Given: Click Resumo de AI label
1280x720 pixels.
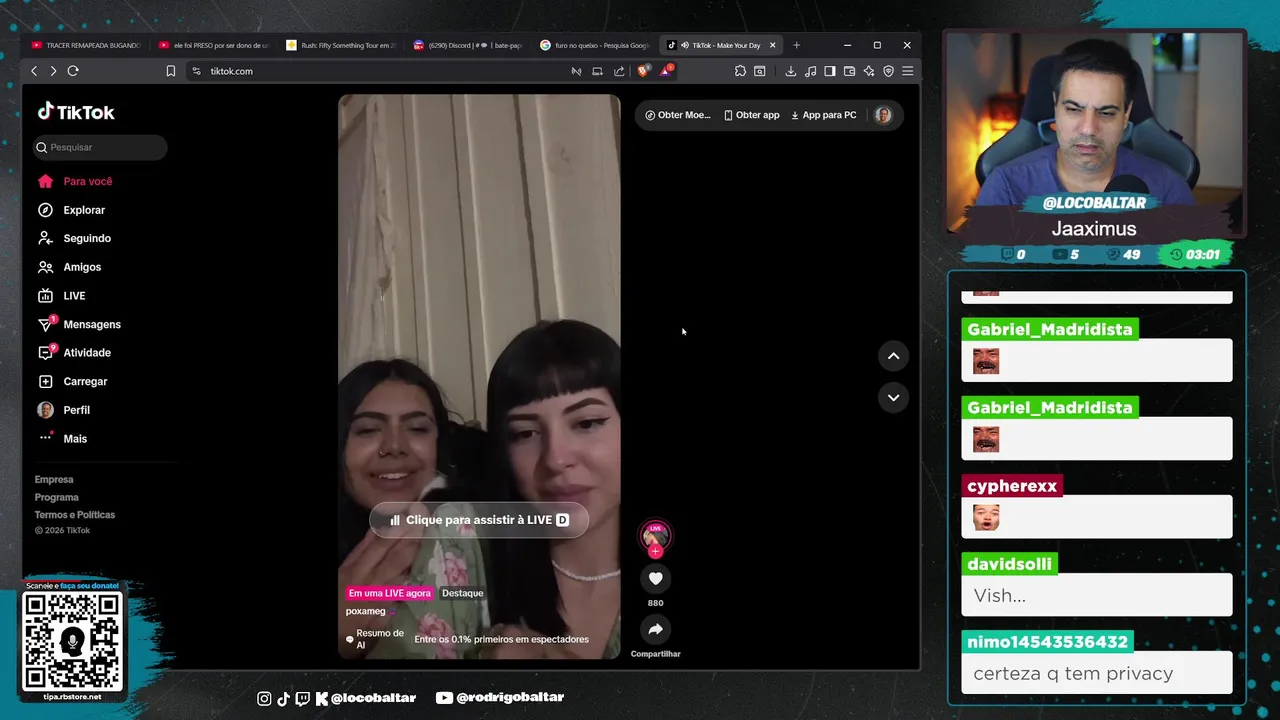Looking at the screenshot, I should click(x=375, y=639).
